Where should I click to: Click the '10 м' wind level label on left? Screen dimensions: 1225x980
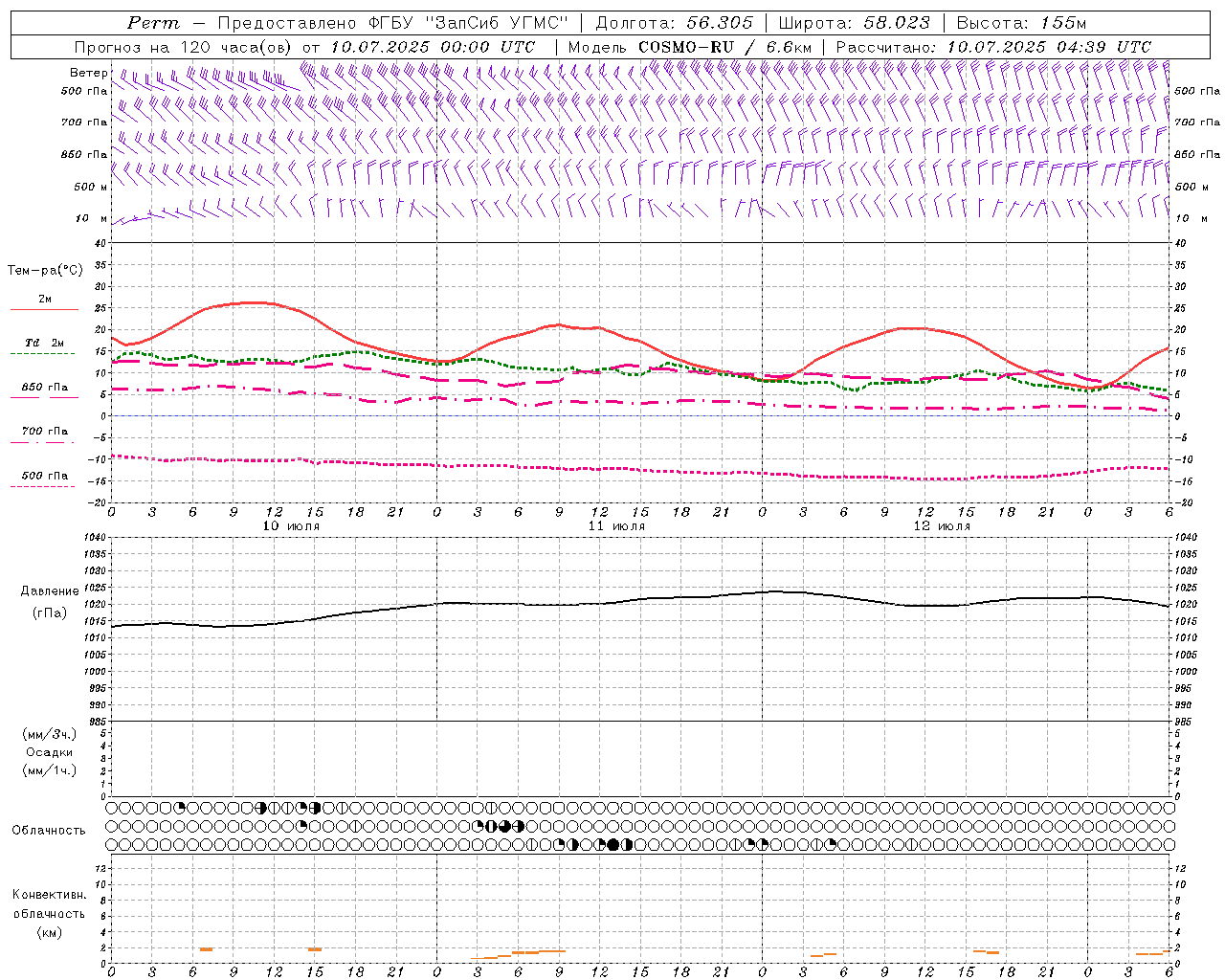[92, 218]
